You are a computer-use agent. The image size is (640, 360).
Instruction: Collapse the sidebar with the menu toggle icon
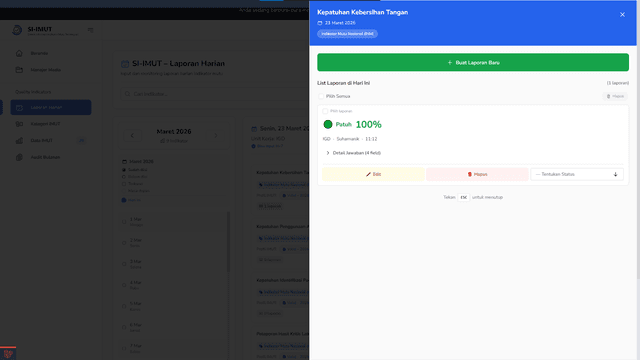91,30
